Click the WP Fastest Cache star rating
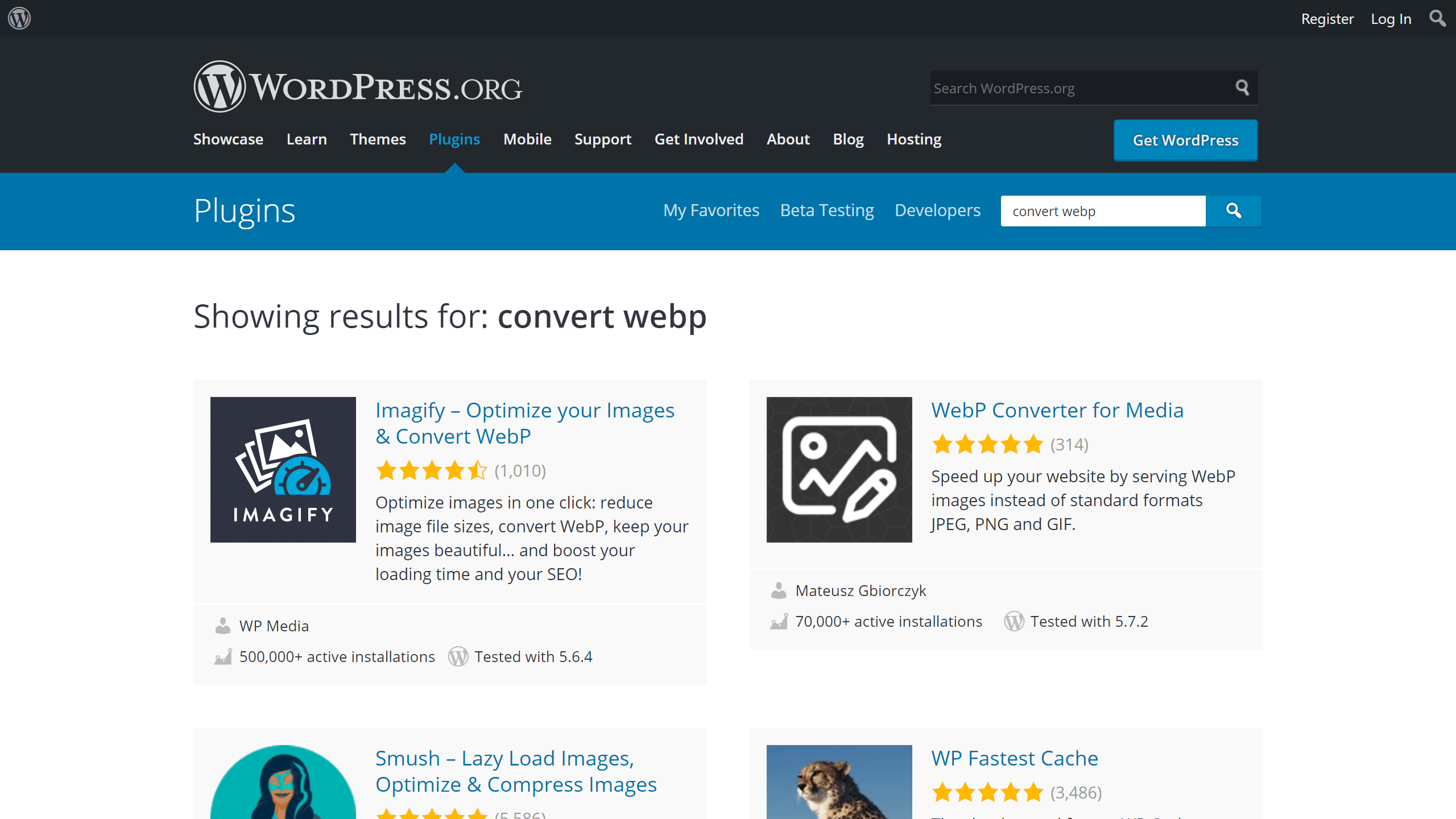 (987, 792)
